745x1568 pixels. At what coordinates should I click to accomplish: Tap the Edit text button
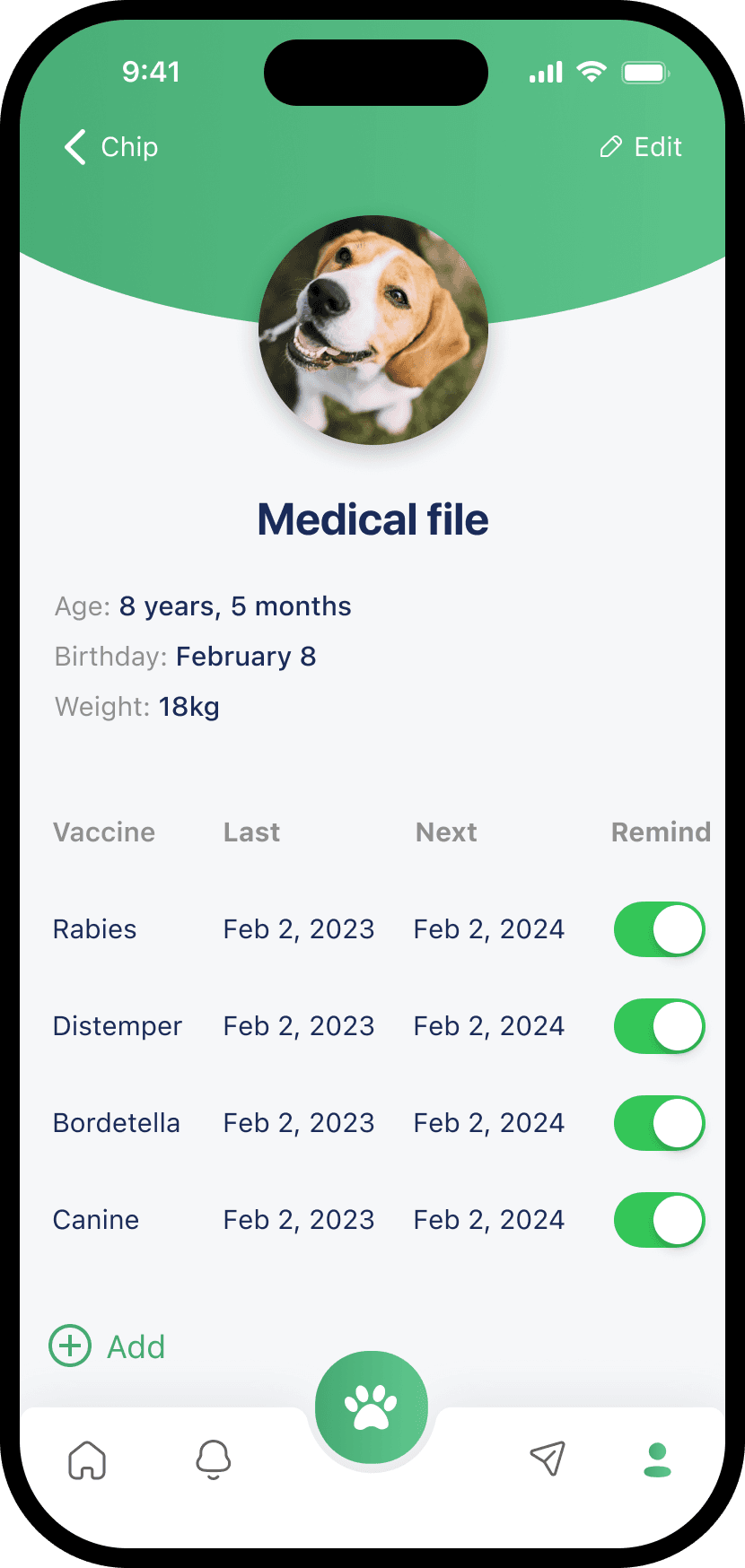pyautogui.click(x=658, y=147)
